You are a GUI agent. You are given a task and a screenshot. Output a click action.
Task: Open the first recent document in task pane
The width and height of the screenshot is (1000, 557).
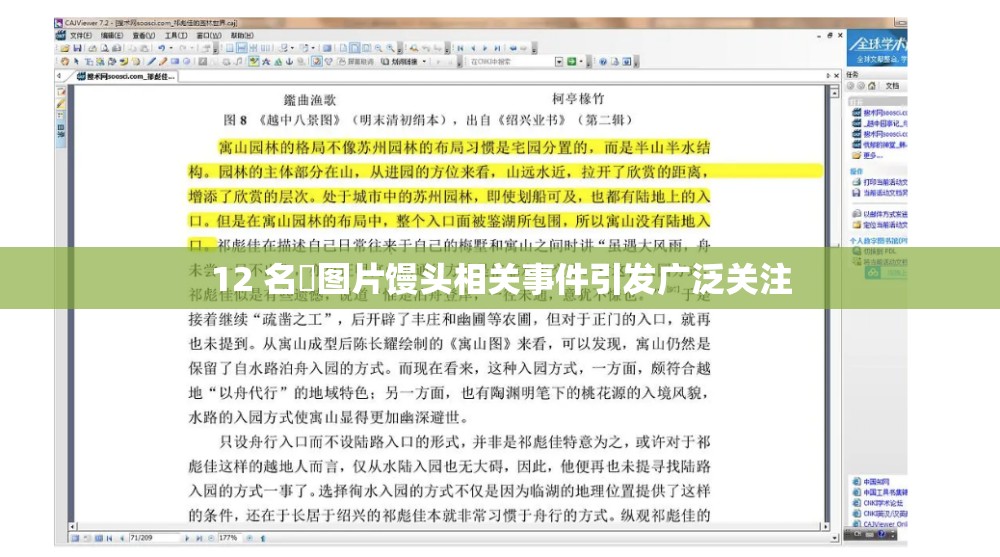880,112
